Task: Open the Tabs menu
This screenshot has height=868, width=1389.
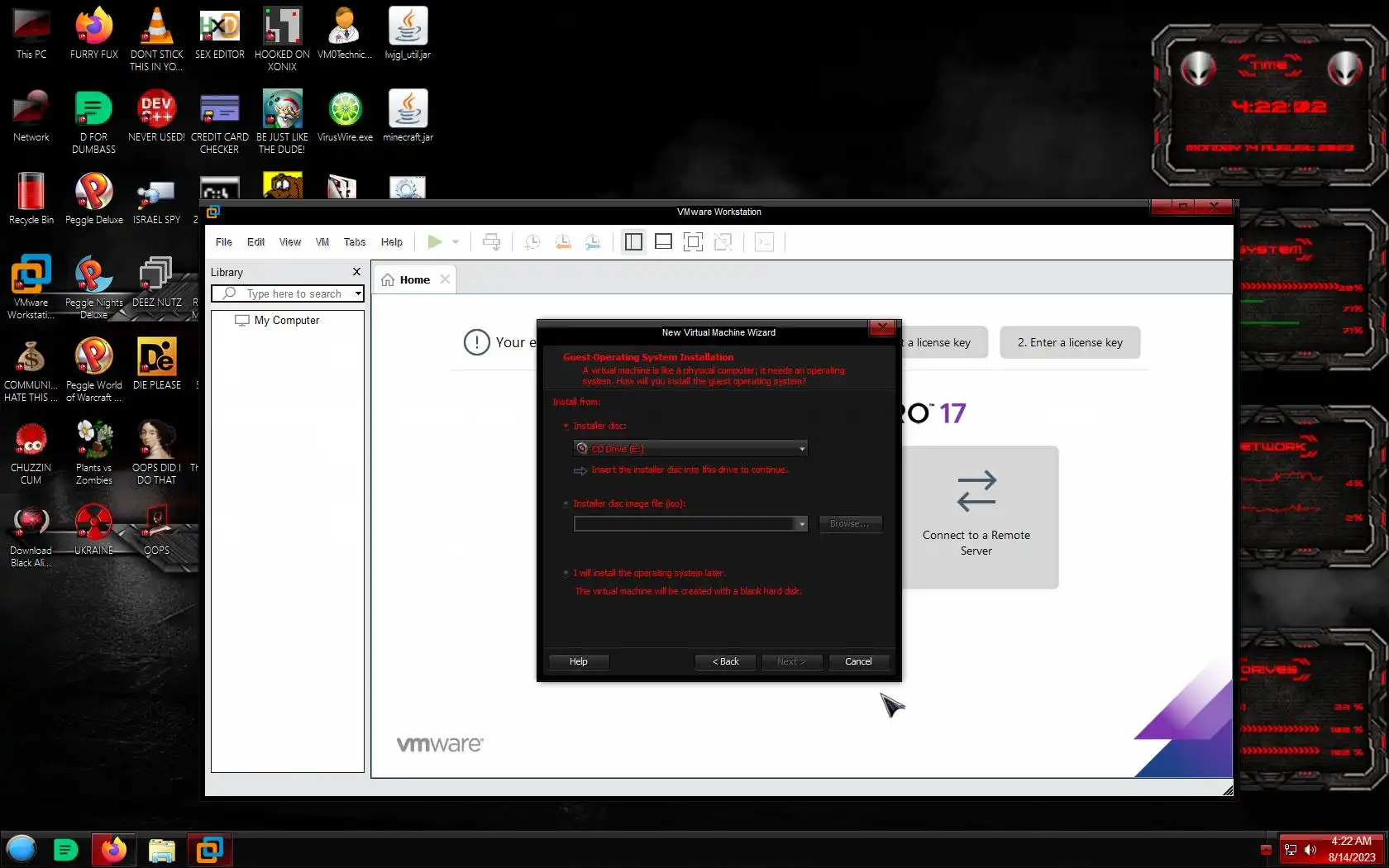Action: 355,242
